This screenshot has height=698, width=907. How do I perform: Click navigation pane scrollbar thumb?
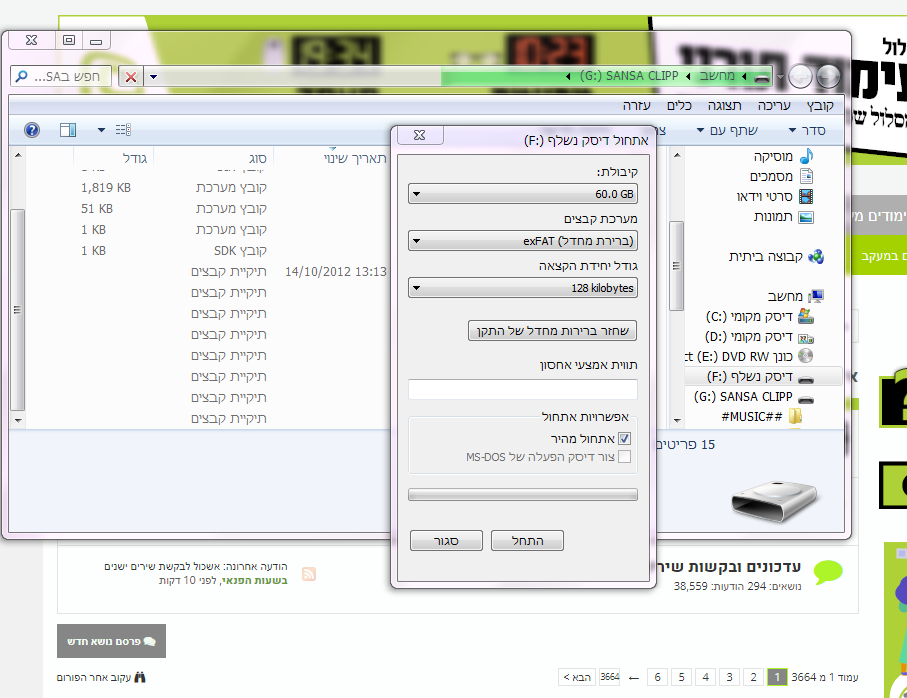point(676,266)
